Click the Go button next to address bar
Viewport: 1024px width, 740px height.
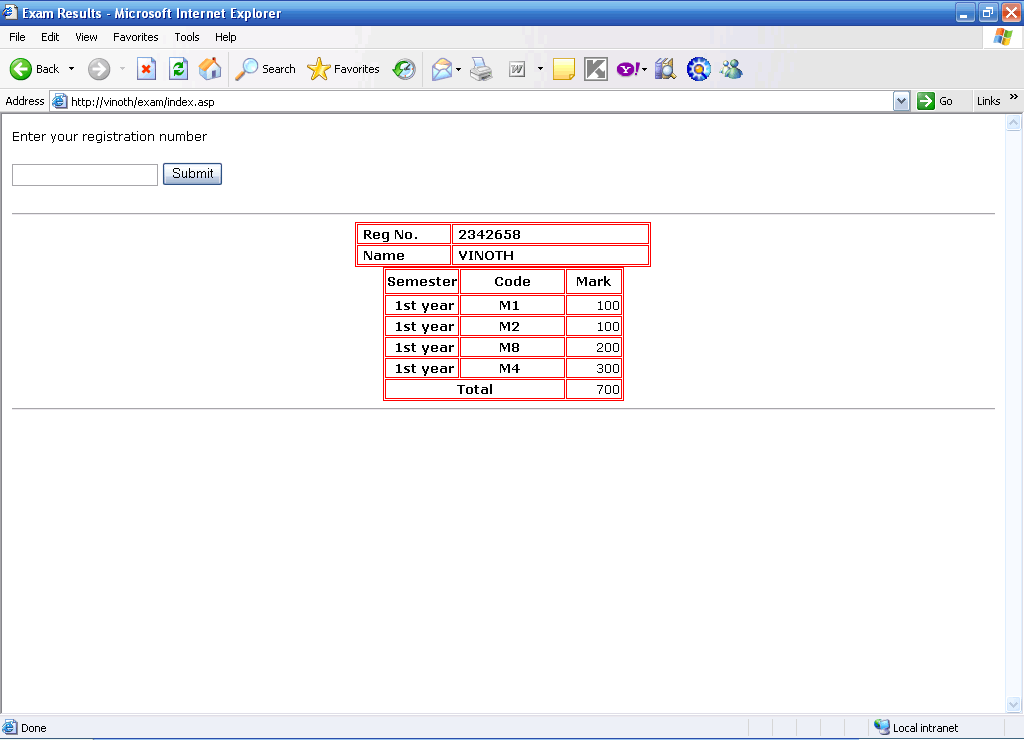[935, 101]
